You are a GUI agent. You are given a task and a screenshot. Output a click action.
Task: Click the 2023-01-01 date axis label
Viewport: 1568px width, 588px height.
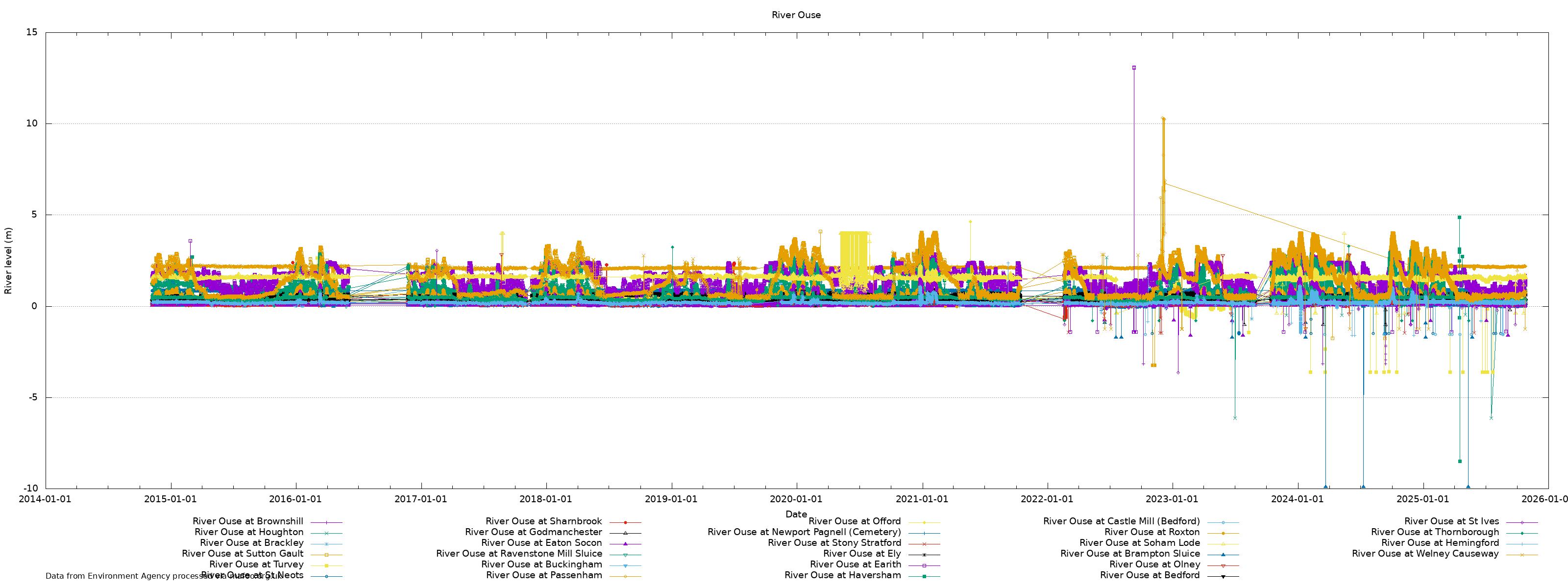(1172, 499)
